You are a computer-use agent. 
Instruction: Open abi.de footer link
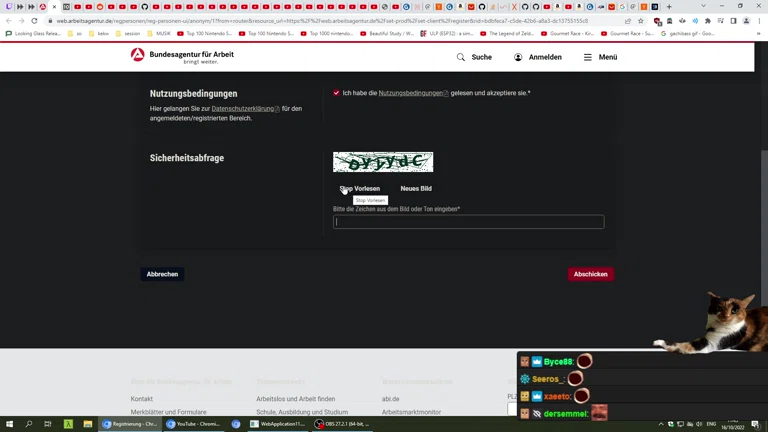pyautogui.click(x=390, y=399)
